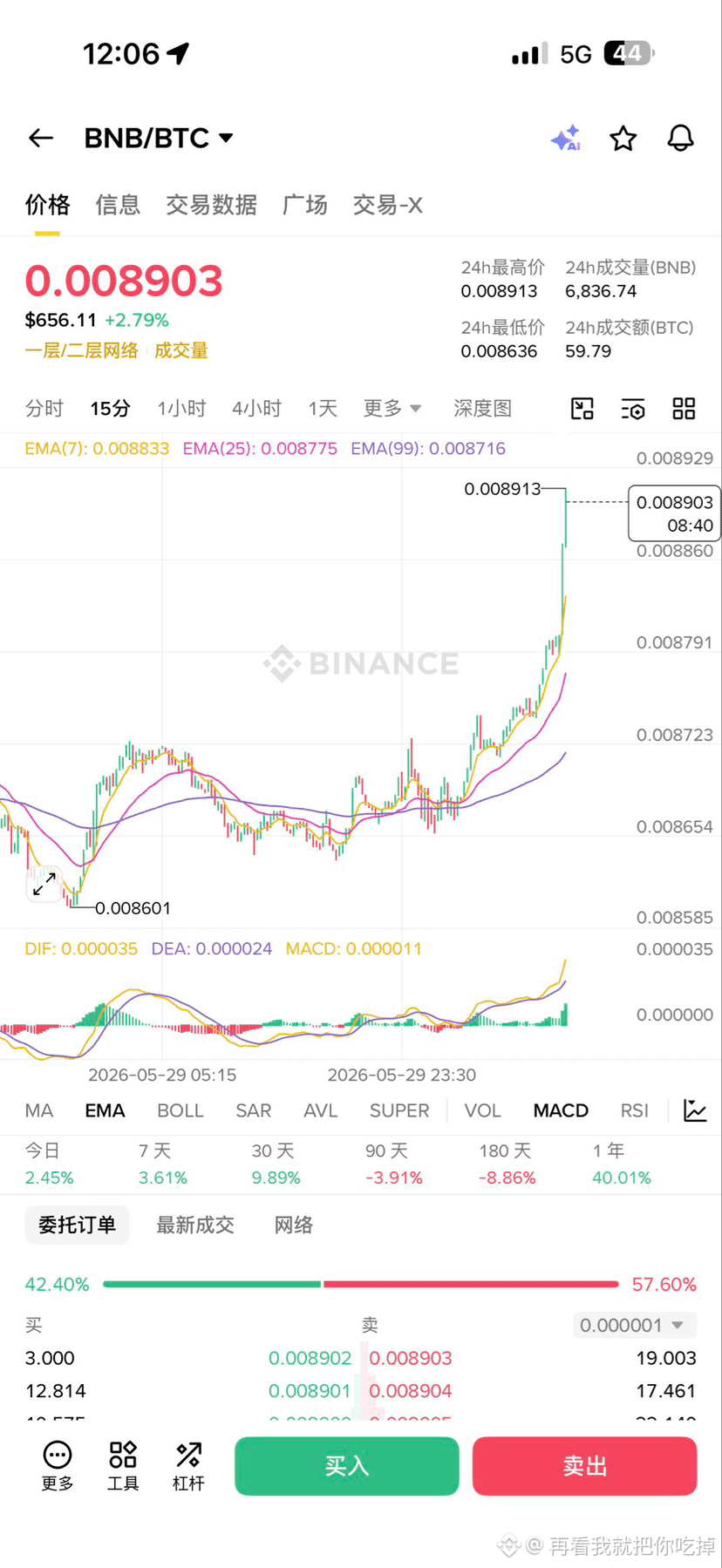
Task: Tap the EMA(99): 0.008716 legend label
Action: (428, 448)
